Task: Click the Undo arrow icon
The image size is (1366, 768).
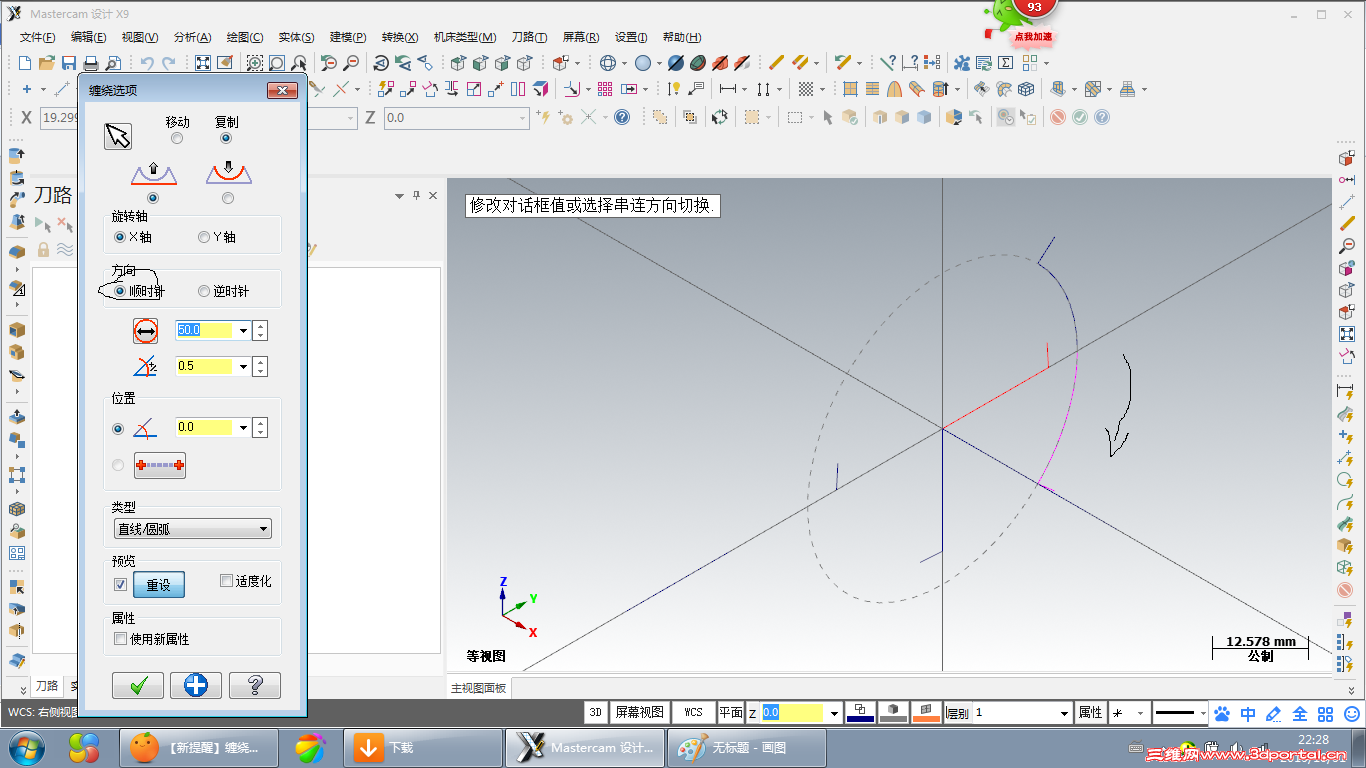Action: tap(147, 63)
